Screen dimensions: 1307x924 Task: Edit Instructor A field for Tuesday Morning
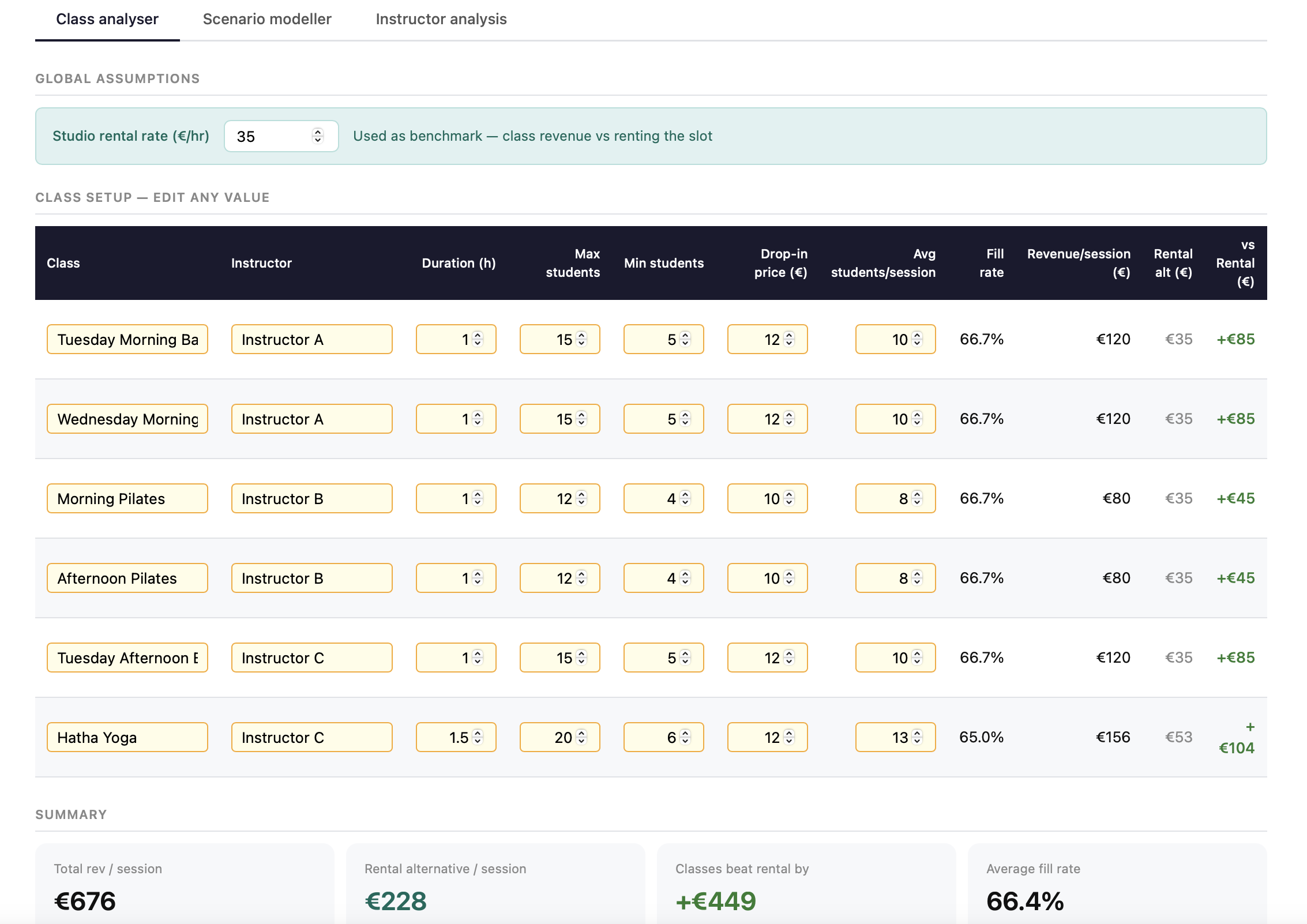312,339
